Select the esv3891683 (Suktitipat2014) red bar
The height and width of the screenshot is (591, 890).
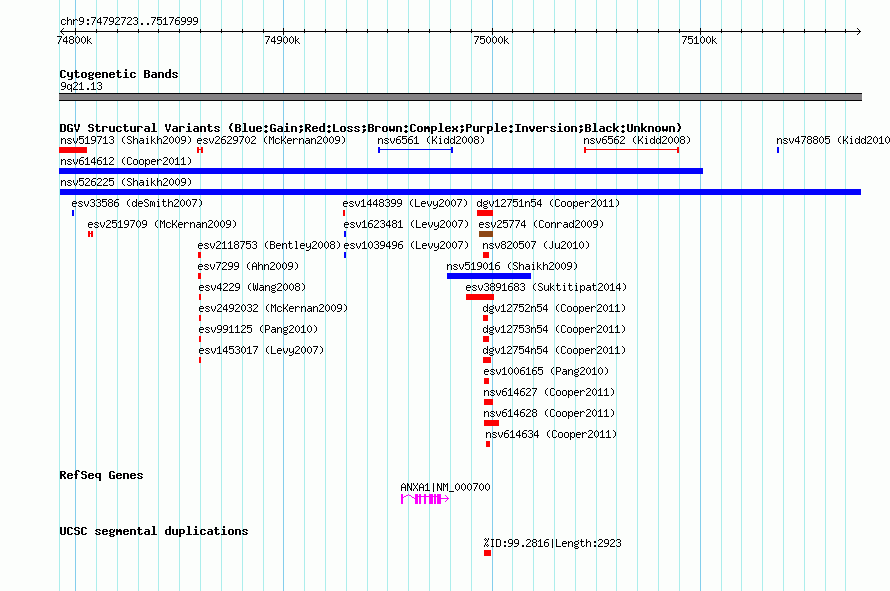click(480, 297)
